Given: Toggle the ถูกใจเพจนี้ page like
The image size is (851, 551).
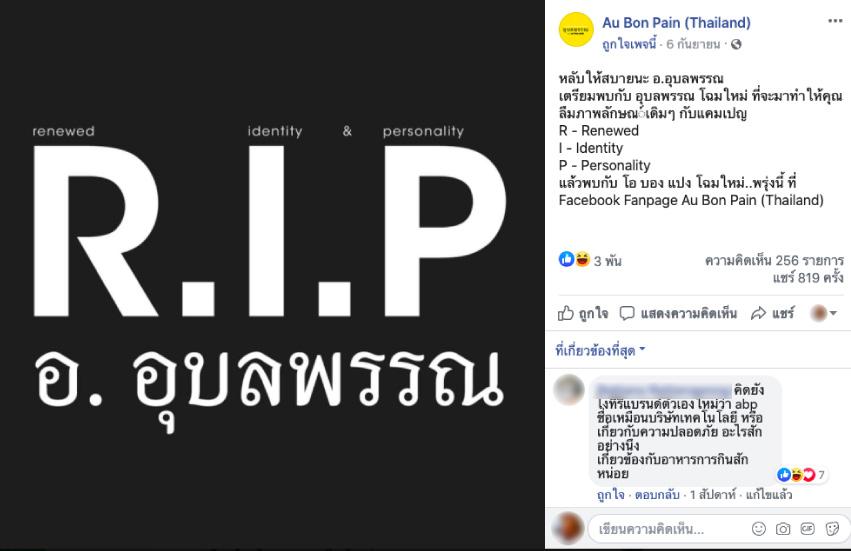Looking at the screenshot, I should [x=629, y=44].
